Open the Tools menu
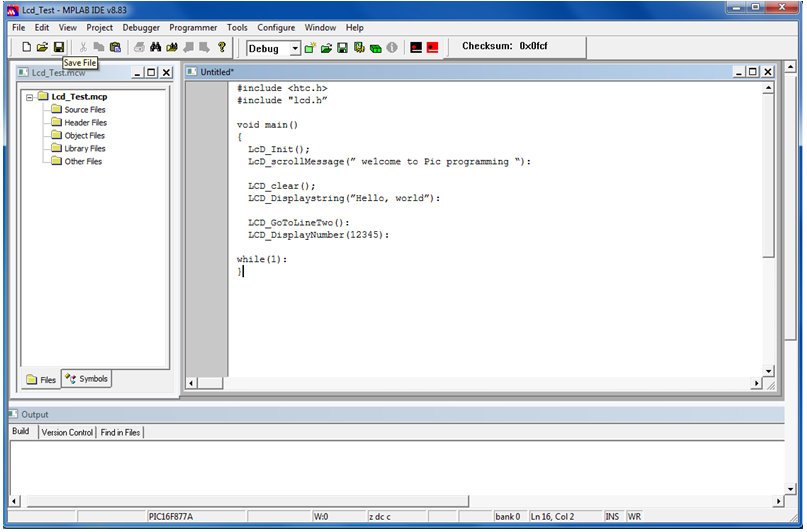The height and width of the screenshot is (532, 807). coord(237,28)
